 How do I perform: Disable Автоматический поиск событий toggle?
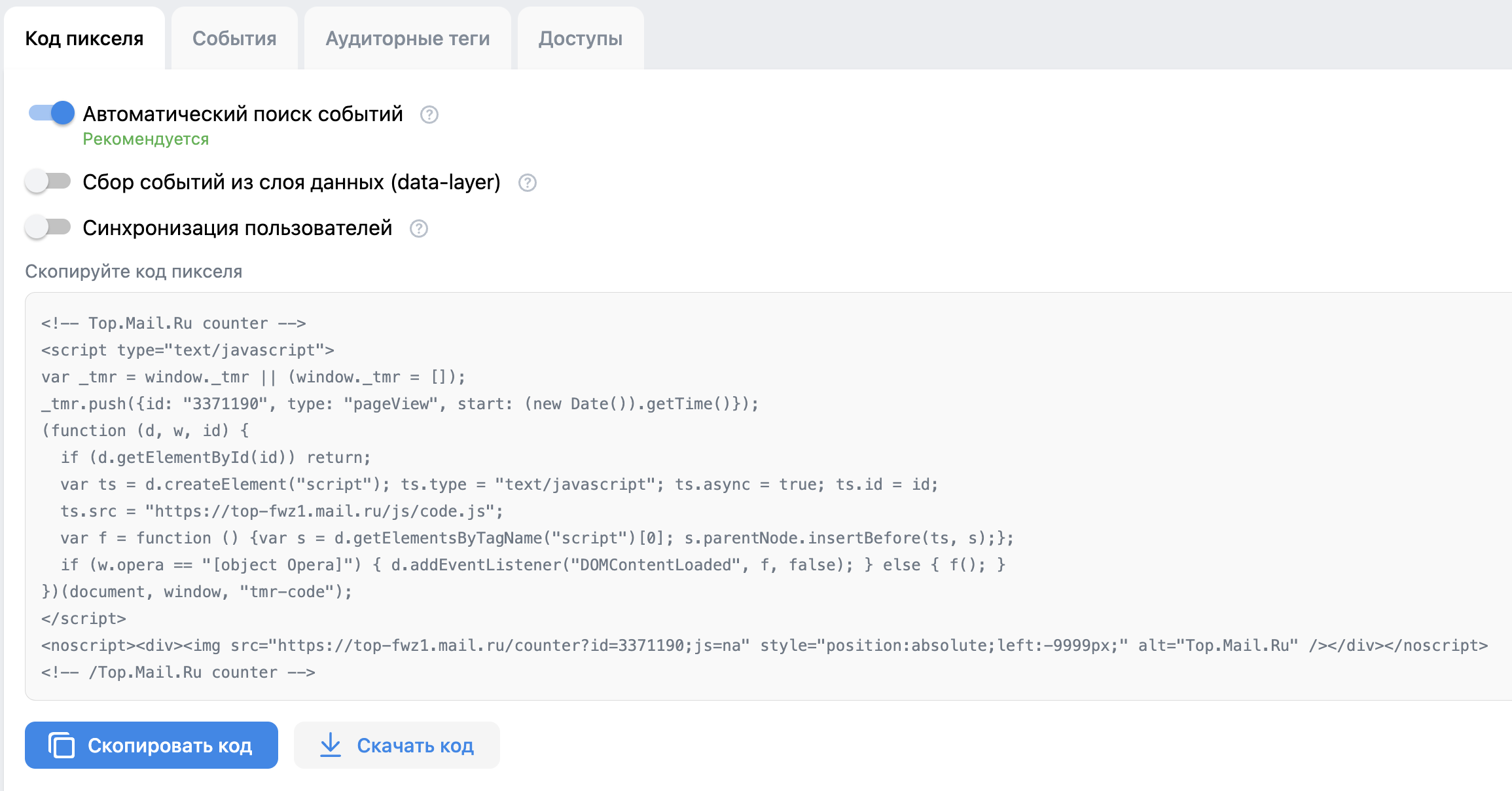[x=51, y=113]
